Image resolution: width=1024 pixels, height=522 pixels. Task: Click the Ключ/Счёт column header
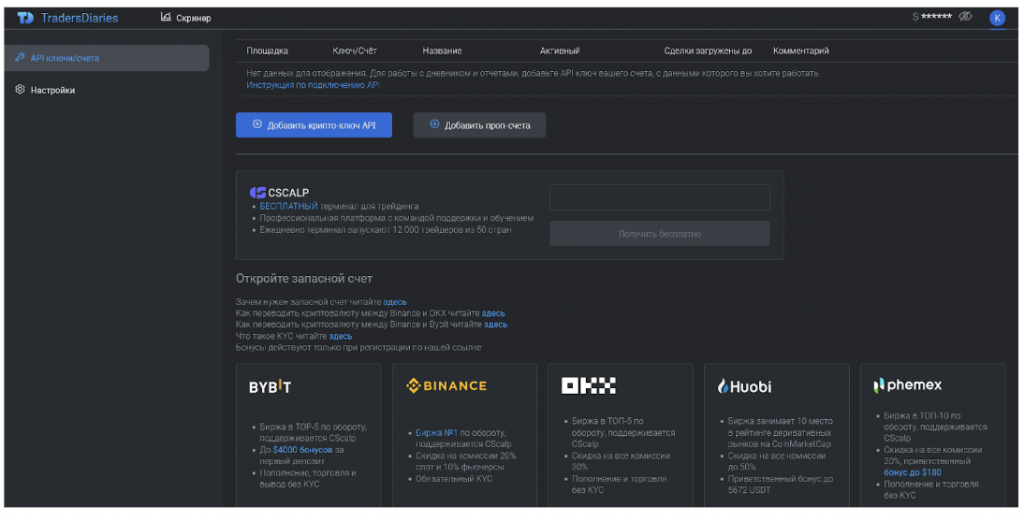click(x=355, y=51)
